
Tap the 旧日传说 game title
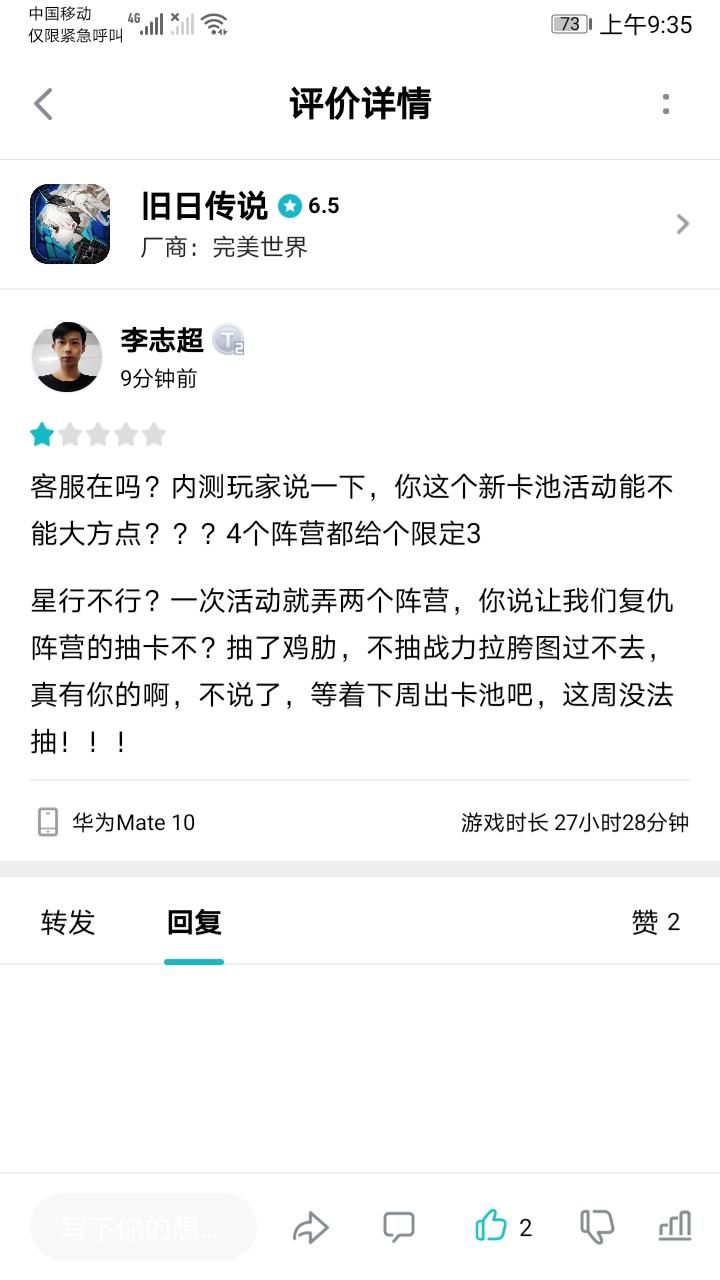tap(205, 206)
